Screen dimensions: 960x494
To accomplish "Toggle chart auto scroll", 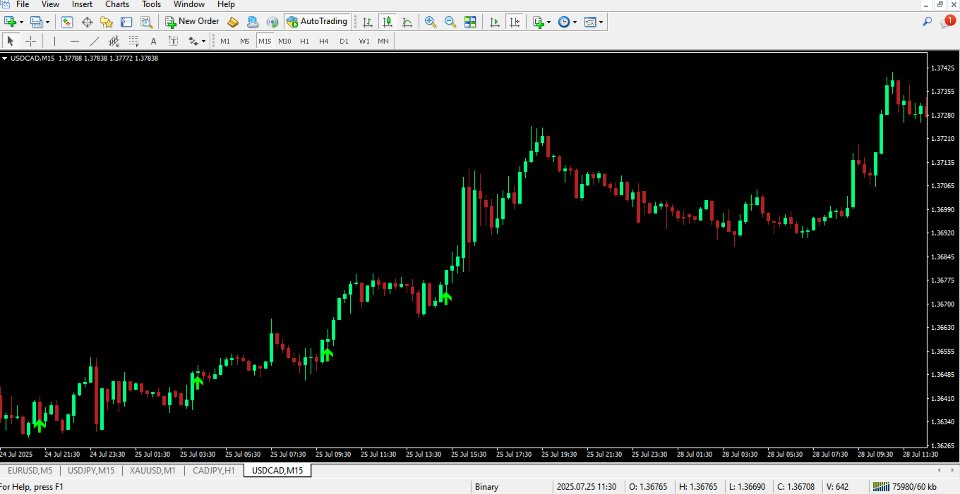I will click(x=495, y=22).
